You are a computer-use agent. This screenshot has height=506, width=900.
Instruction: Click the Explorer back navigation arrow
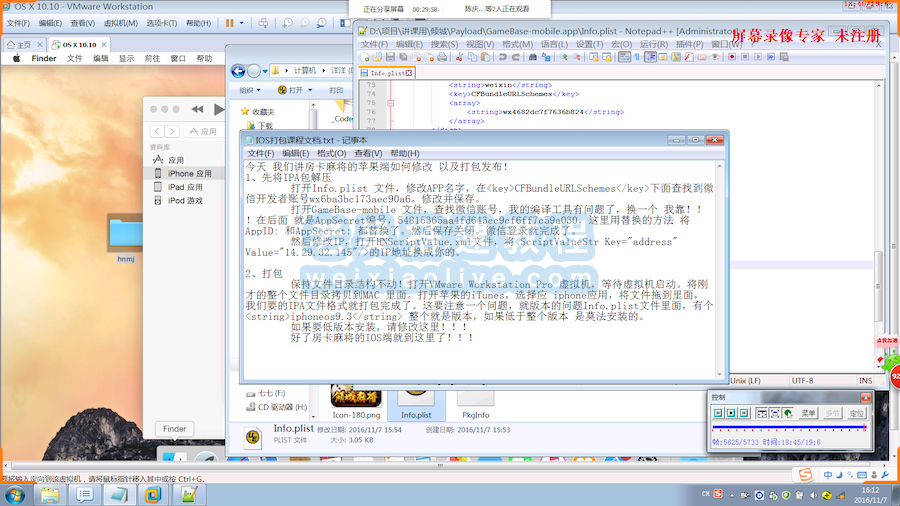tap(238, 71)
